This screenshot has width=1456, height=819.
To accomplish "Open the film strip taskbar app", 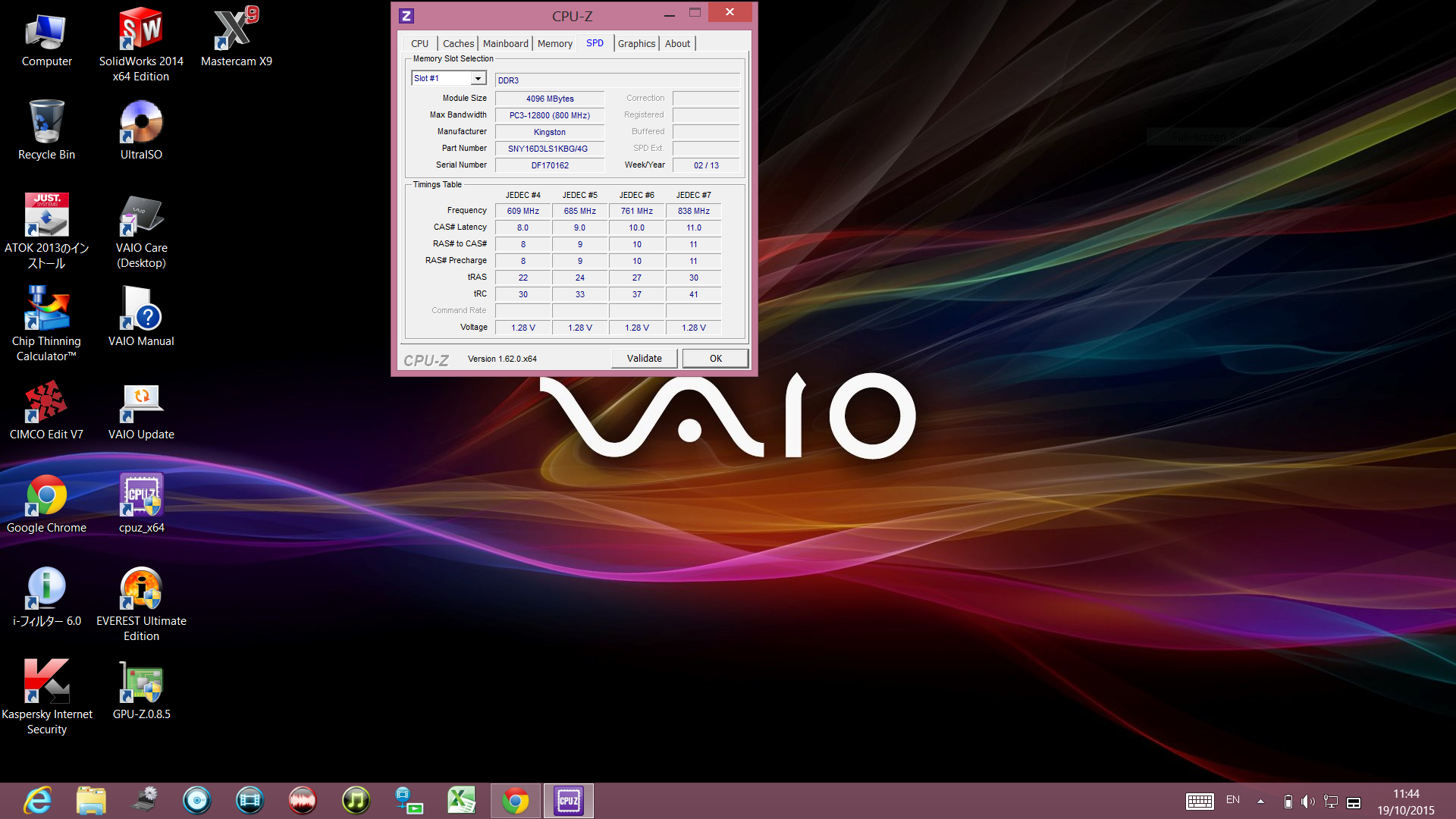I will point(249,801).
